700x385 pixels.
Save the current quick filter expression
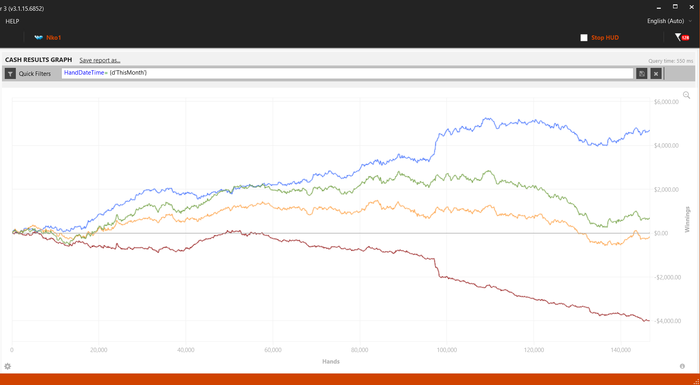pyautogui.click(x=642, y=74)
